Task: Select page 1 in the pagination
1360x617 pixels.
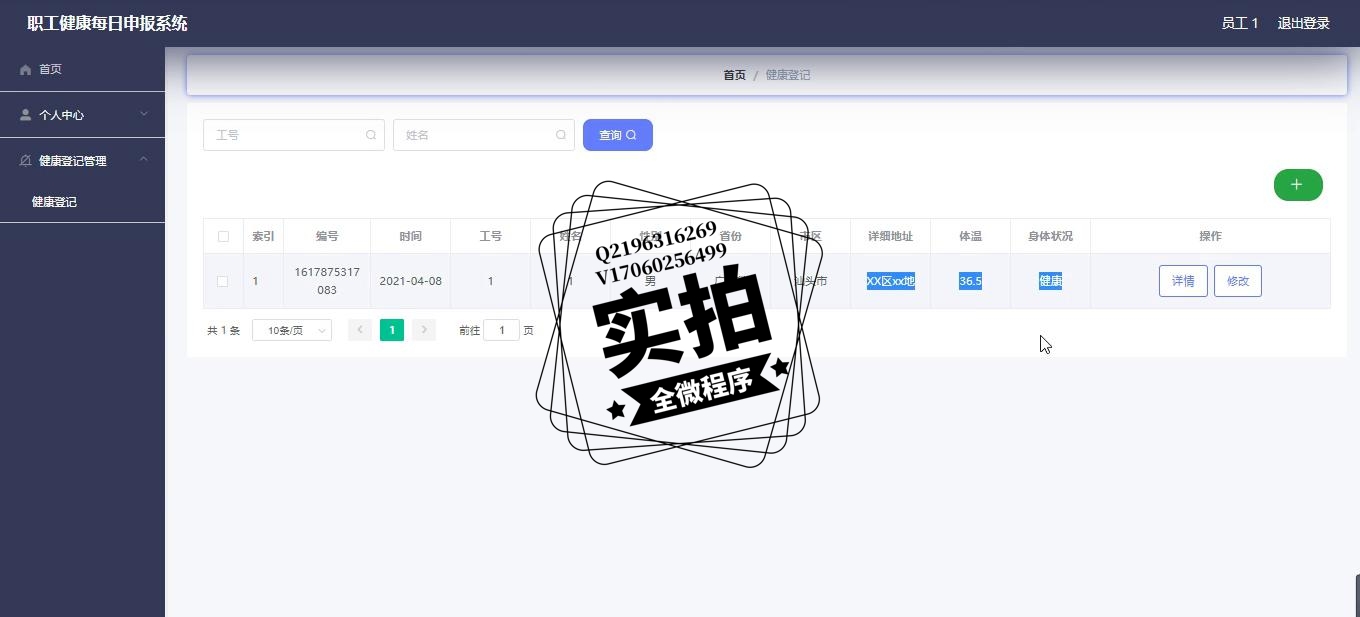Action: [x=392, y=330]
